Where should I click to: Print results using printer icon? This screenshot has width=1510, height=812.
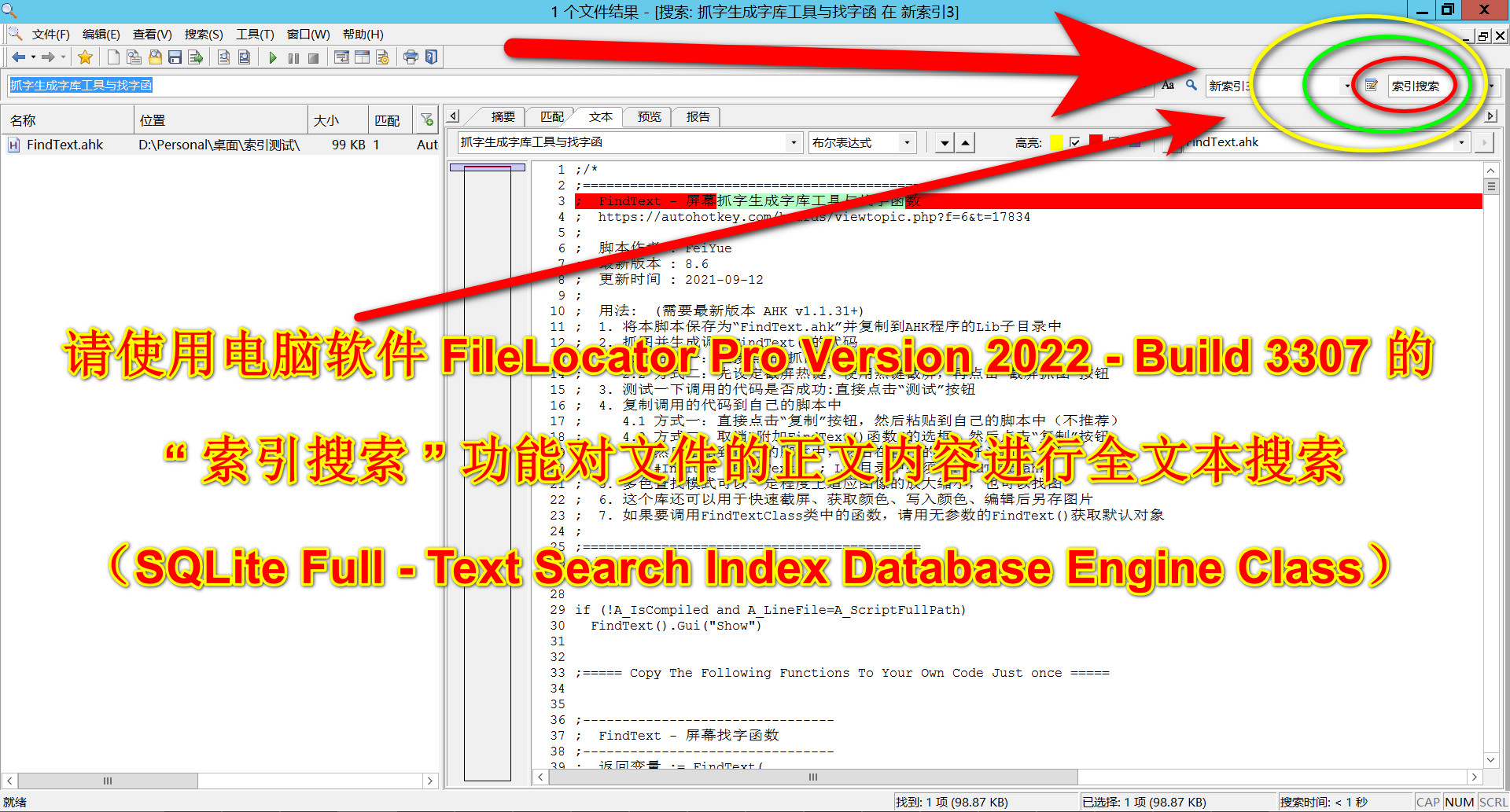(x=411, y=57)
